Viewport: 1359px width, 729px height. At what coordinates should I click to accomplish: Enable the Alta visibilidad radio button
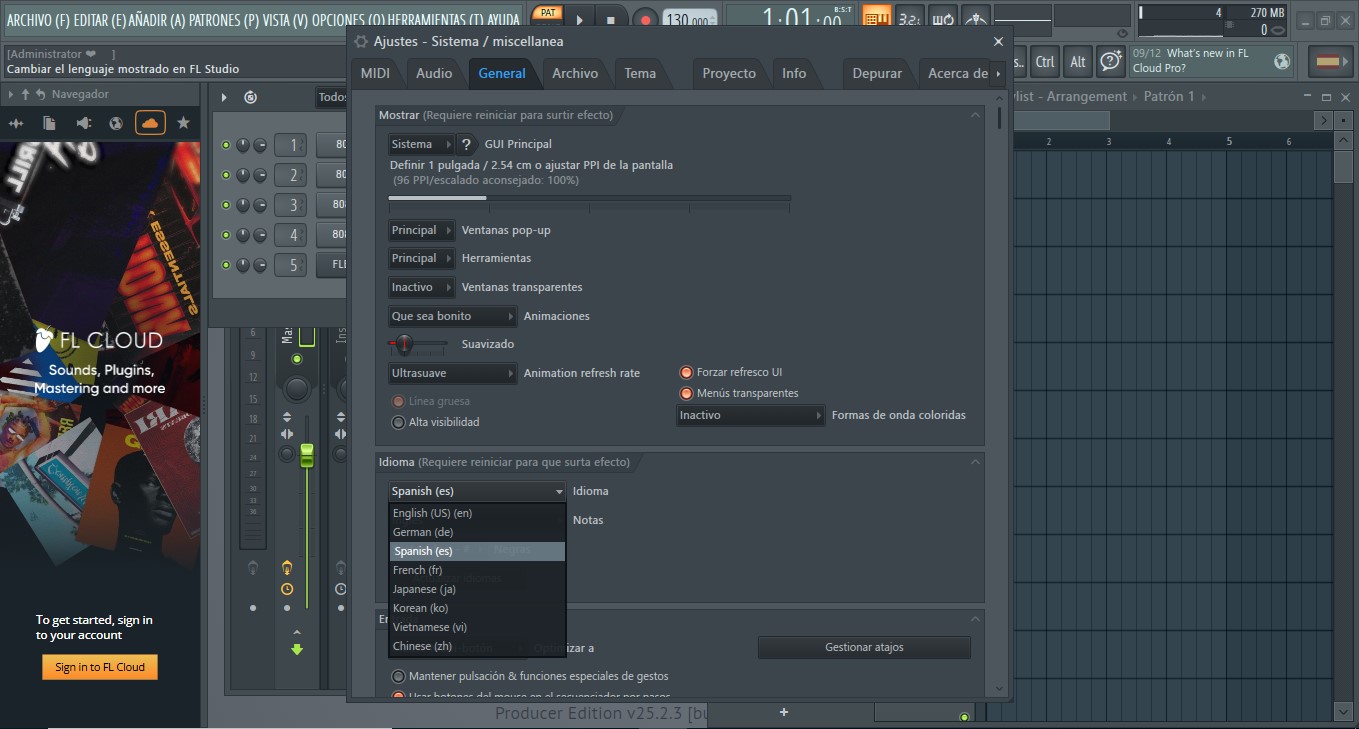398,422
